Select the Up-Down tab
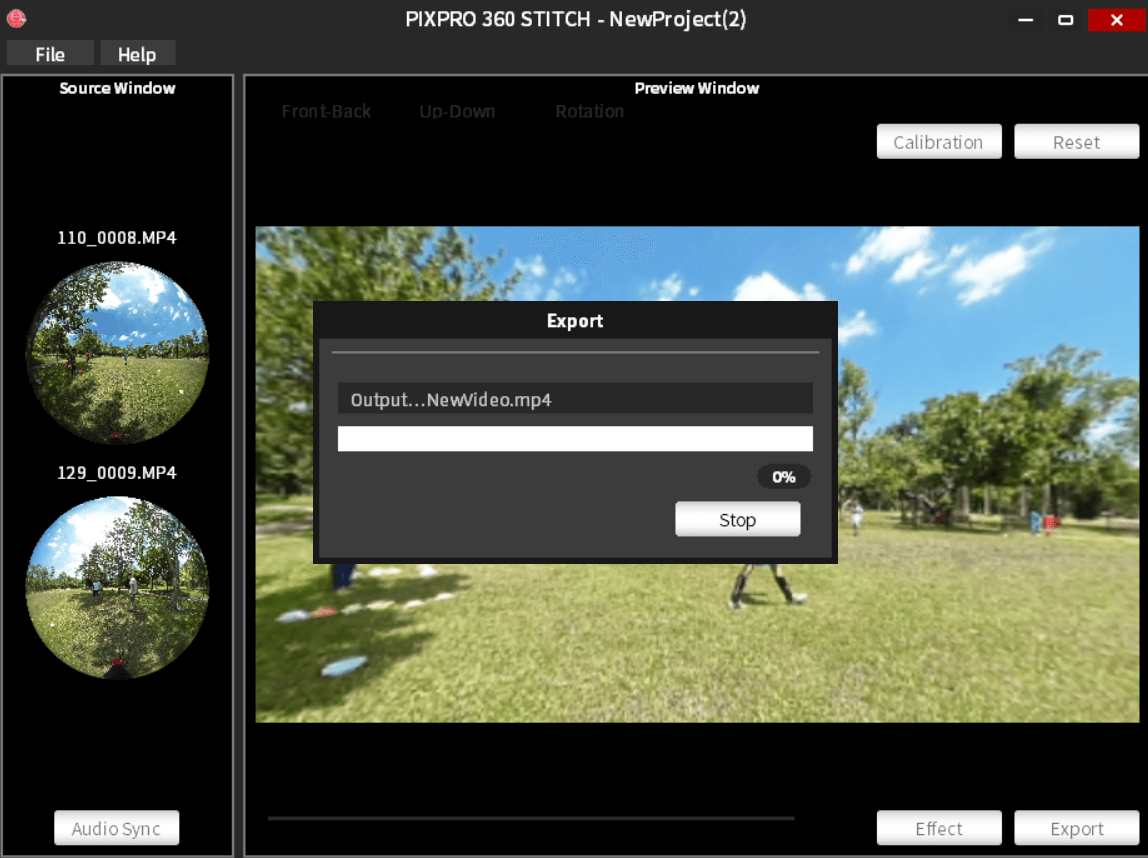Screen dimensions: 1148x858 click(457, 111)
